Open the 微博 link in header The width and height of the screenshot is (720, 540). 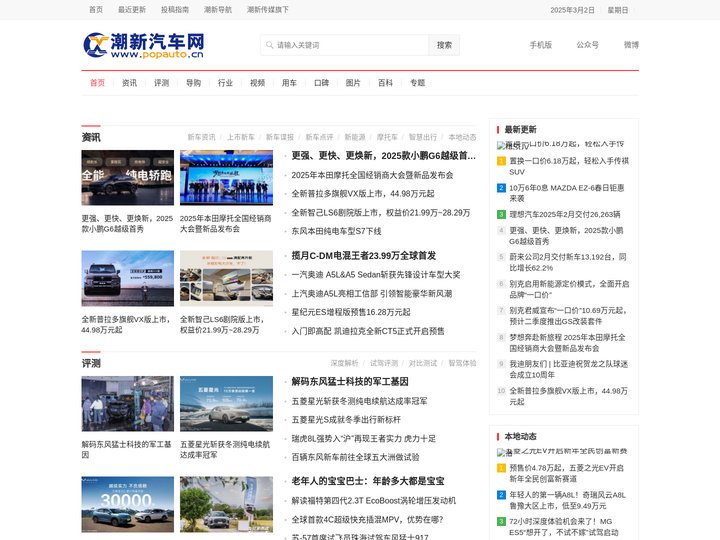click(631, 45)
